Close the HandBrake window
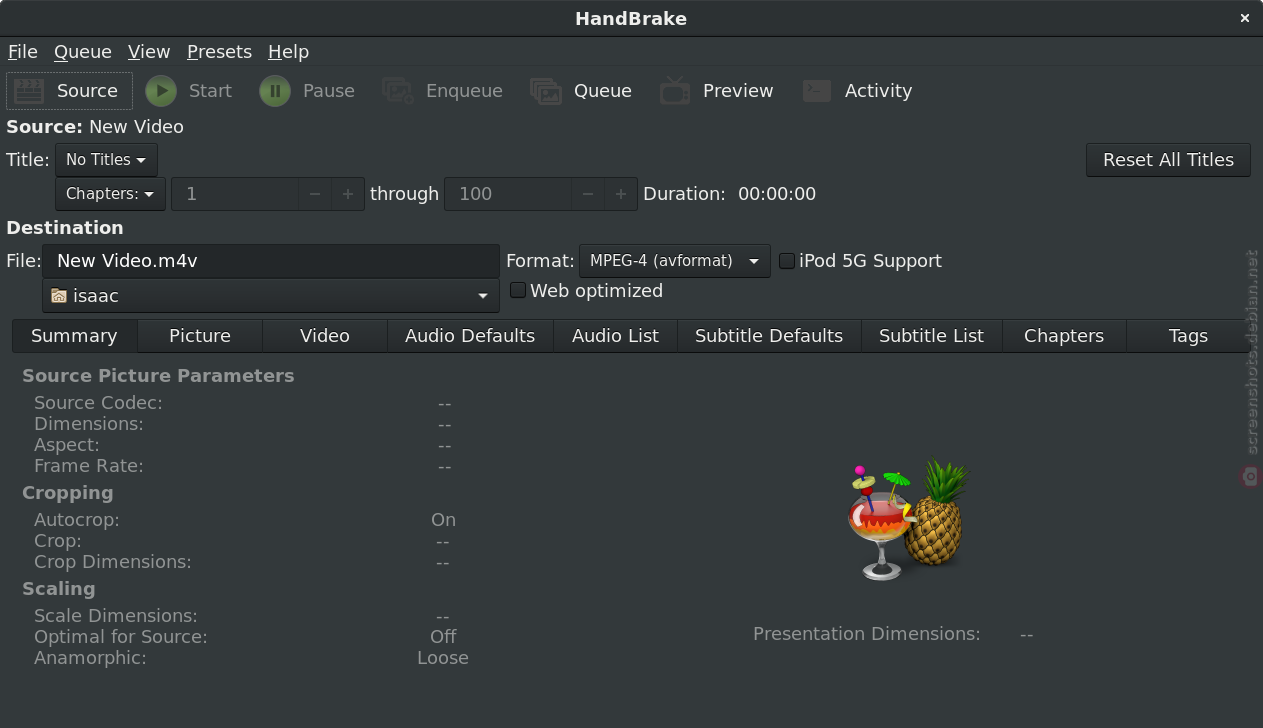Image resolution: width=1263 pixels, height=728 pixels. point(1245,18)
